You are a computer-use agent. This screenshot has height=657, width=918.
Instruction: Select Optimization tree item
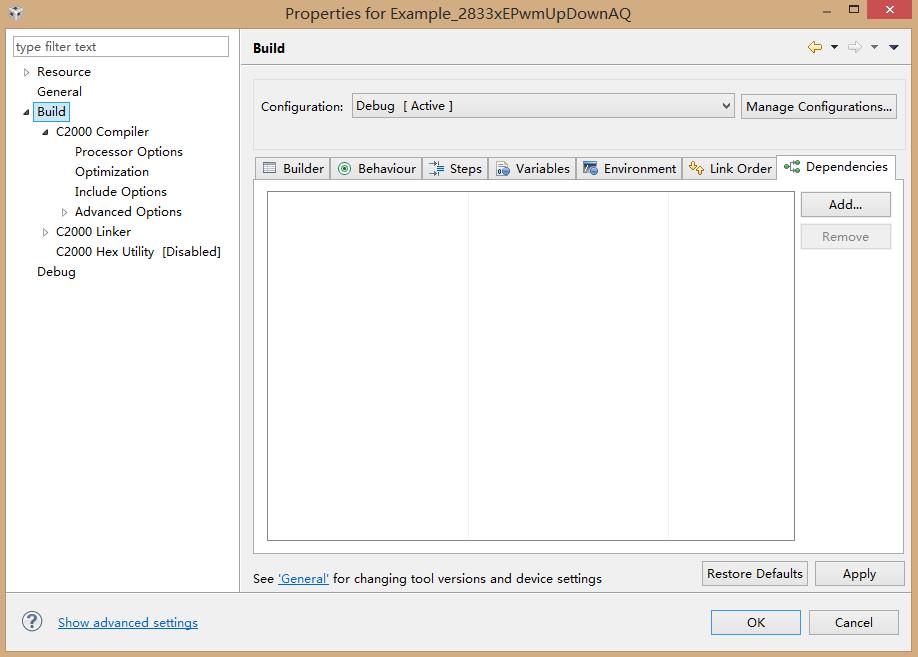[x=112, y=172]
